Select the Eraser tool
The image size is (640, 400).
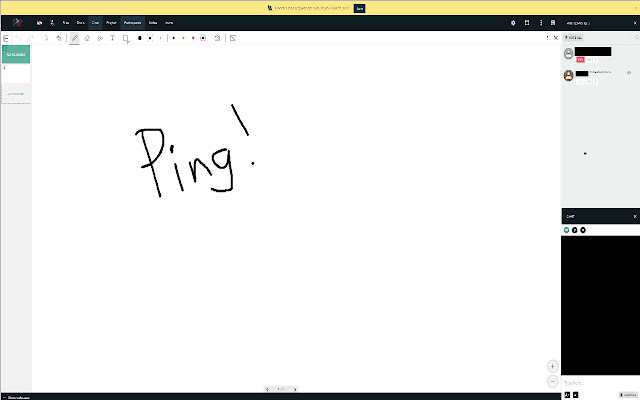click(87, 38)
